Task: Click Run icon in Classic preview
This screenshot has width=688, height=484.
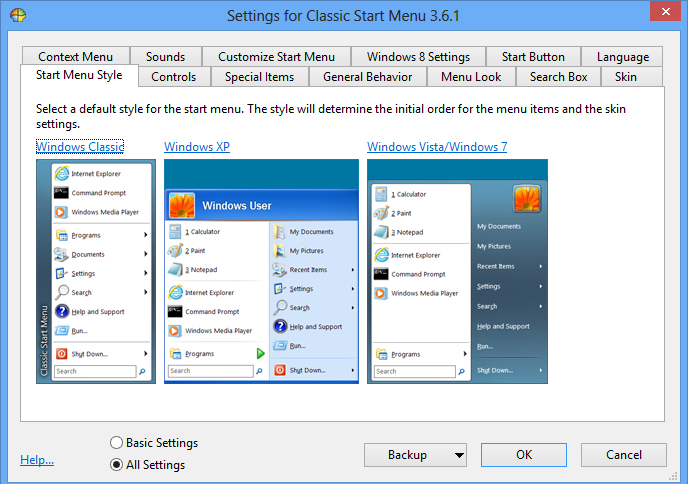Action: pyautogui.click(x=61, y=330)
